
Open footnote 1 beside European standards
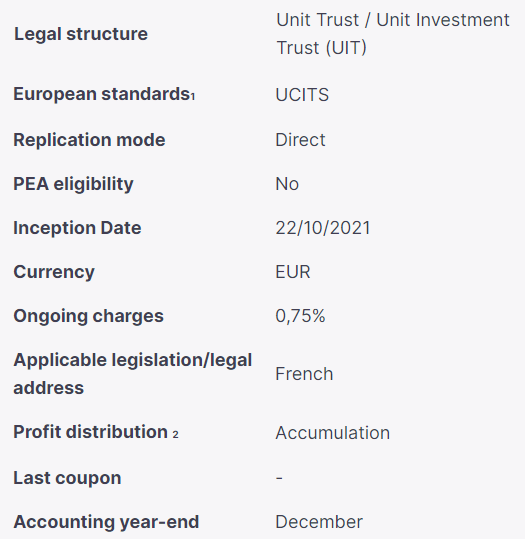pyautogui.click(x=193, y=97)
